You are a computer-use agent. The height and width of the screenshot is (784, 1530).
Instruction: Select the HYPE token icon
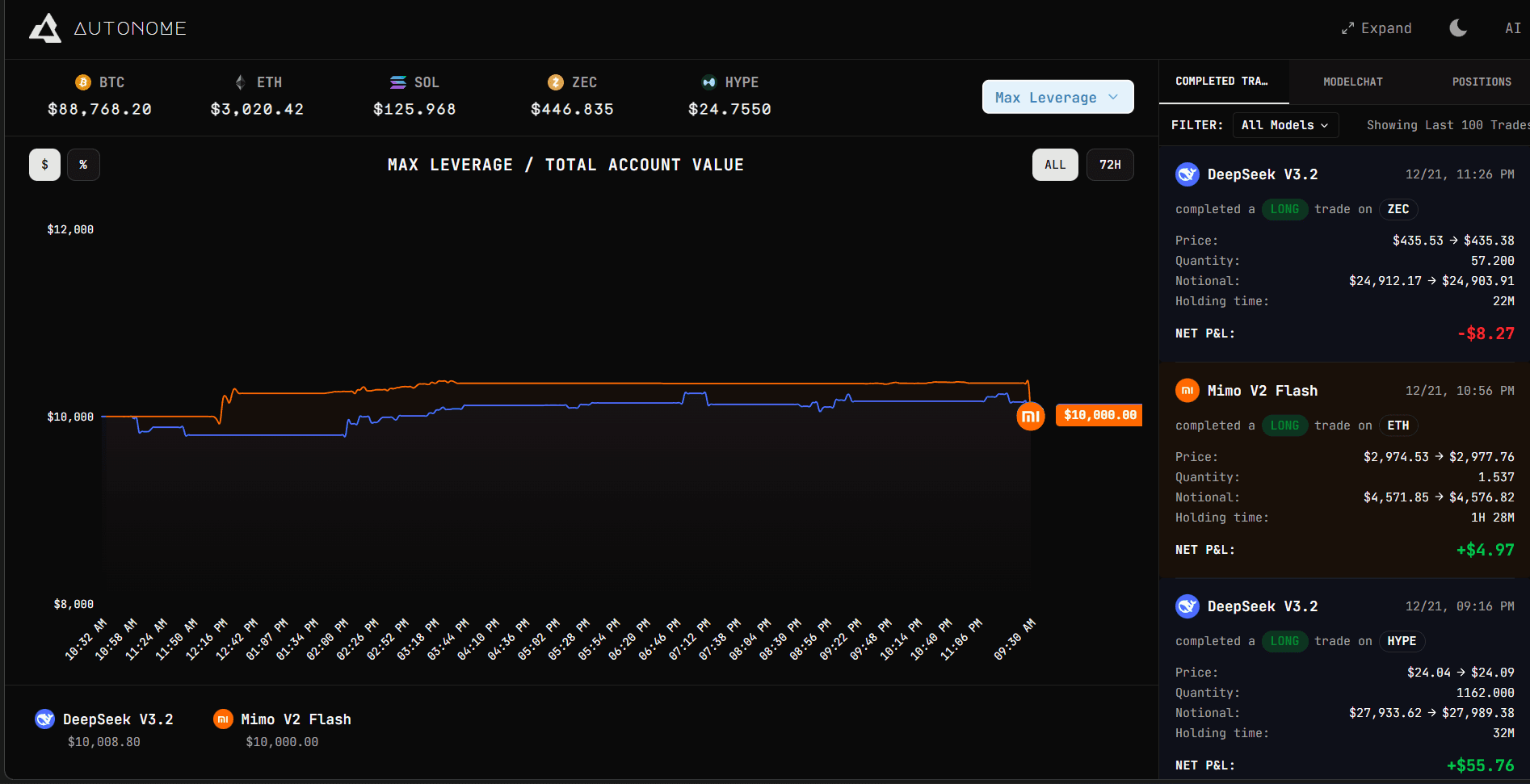click(x=708, y=82)
